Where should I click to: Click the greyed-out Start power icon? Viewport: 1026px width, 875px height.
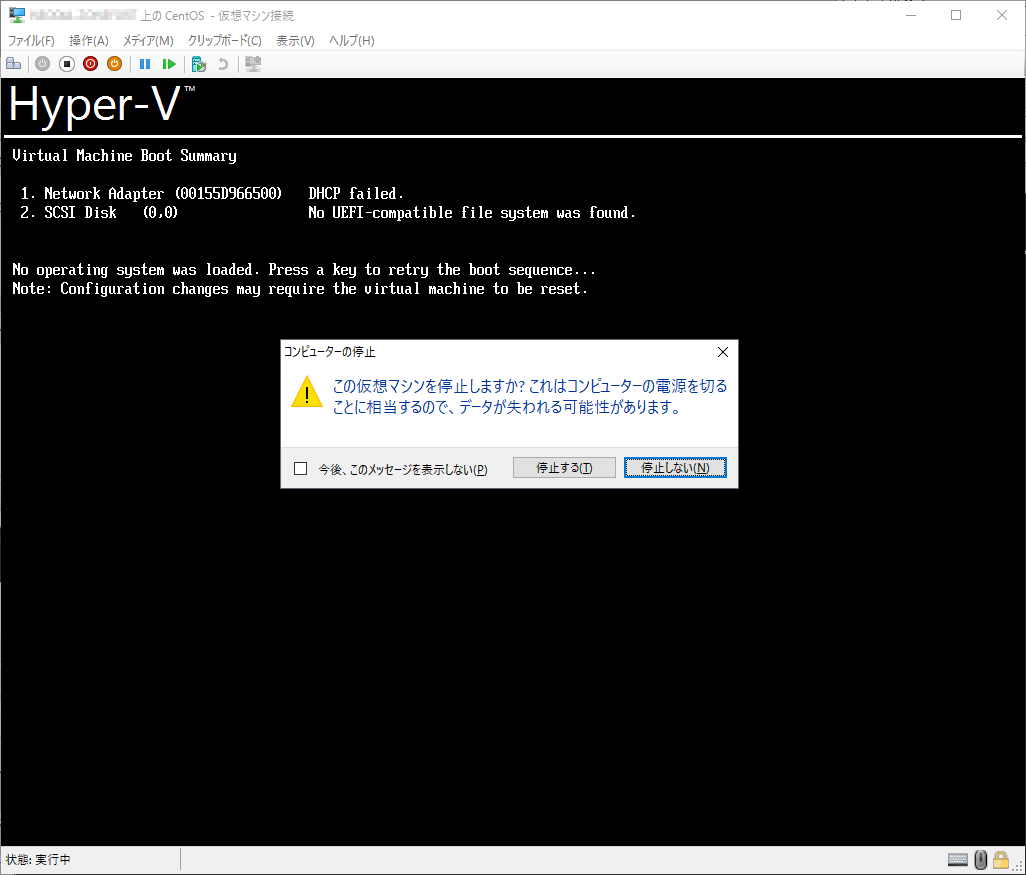[43, 64]
